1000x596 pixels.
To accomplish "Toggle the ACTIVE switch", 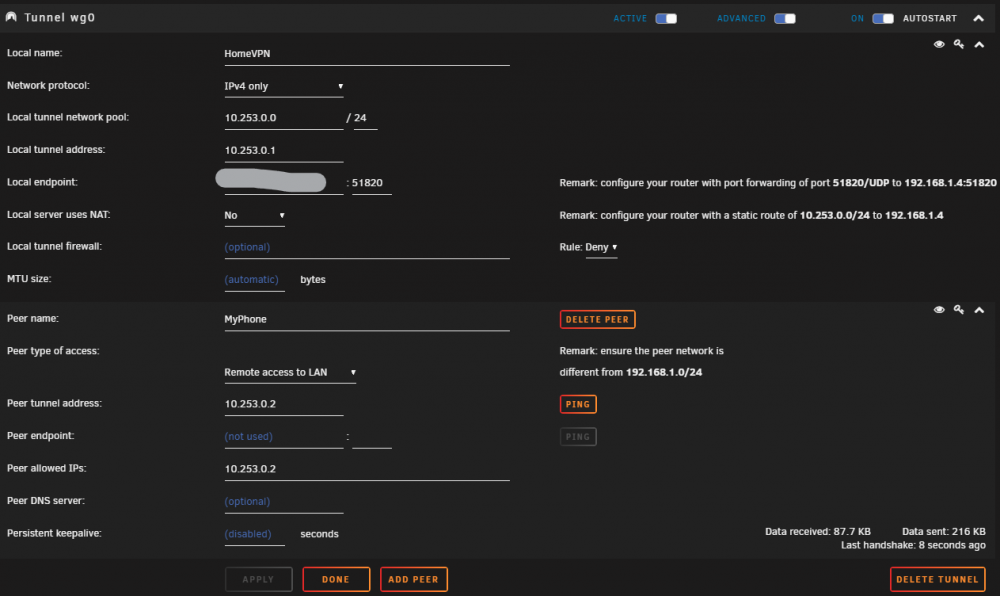I will tap(666, 18).
